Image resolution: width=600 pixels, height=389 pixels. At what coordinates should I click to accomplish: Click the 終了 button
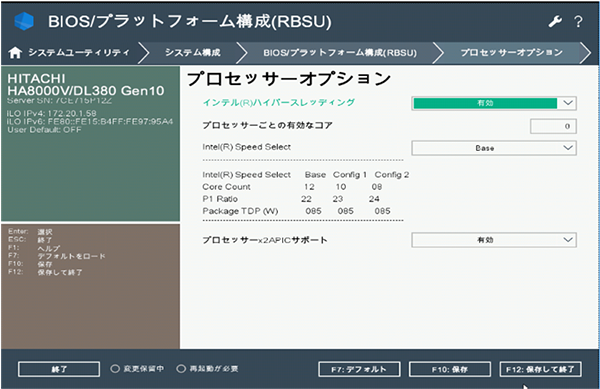click(59, 369)
